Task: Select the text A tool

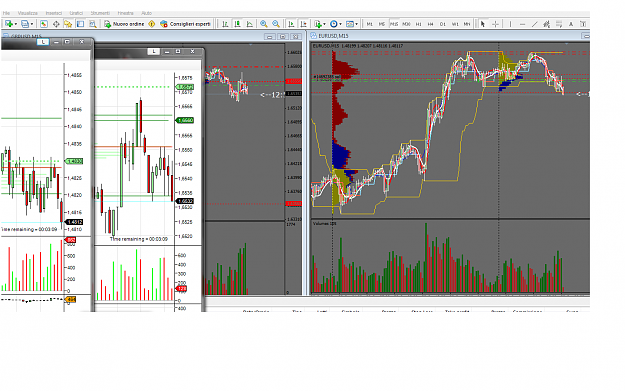Action: point(571,24)
